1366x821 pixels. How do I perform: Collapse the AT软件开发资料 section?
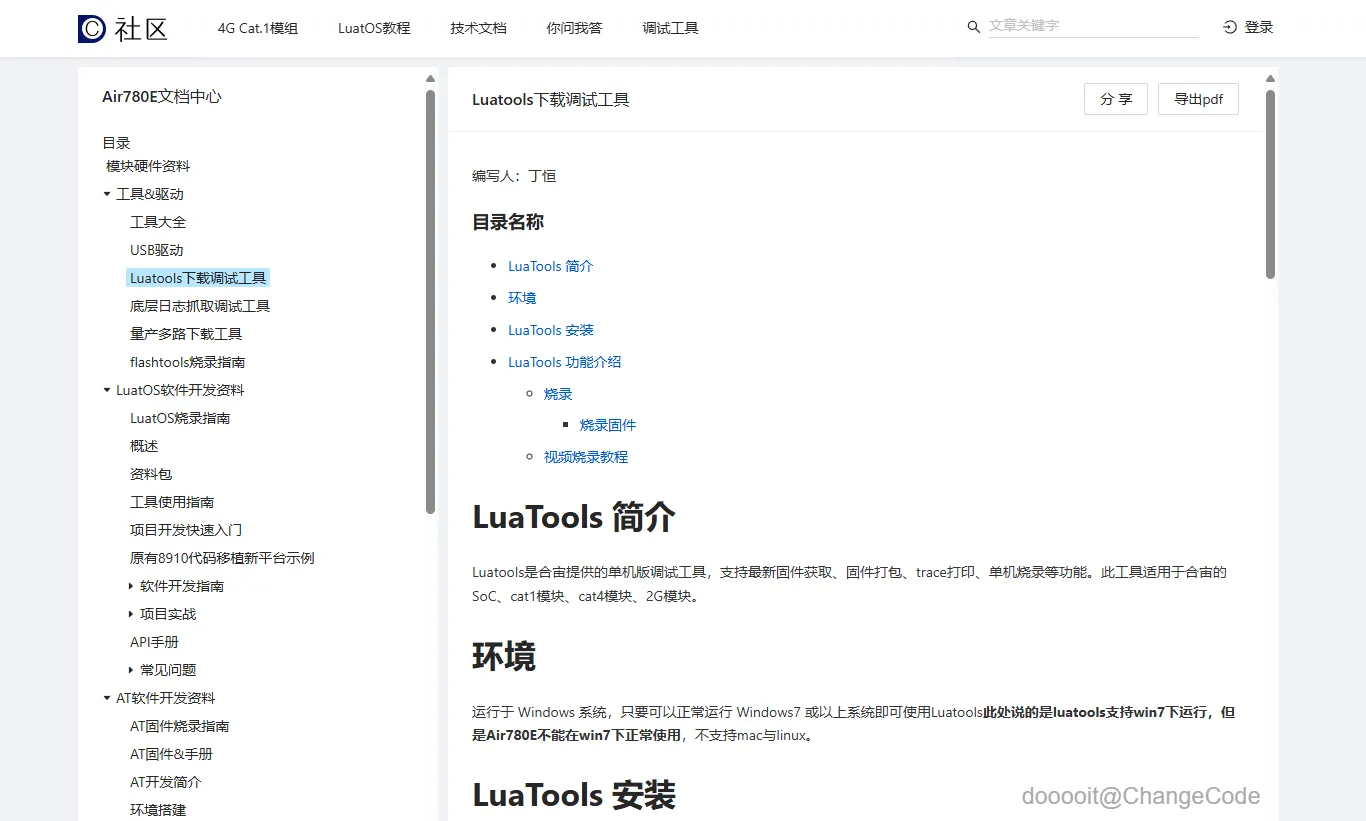[106, 697]
